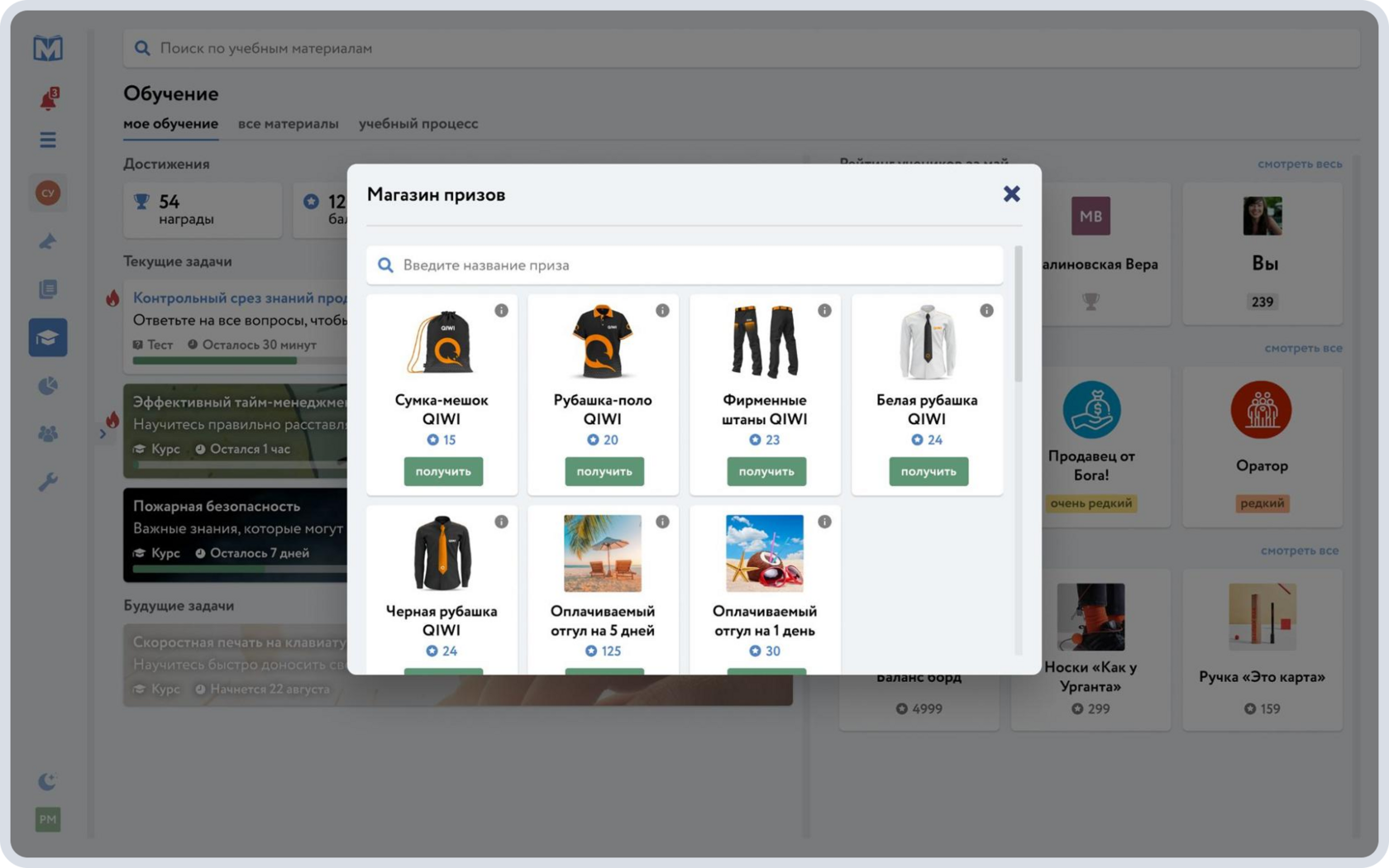The width and height of the screenshot is (1389, 868).
Task: Open the hamburger menu in sidebar
Action: [x=48, y=140]
